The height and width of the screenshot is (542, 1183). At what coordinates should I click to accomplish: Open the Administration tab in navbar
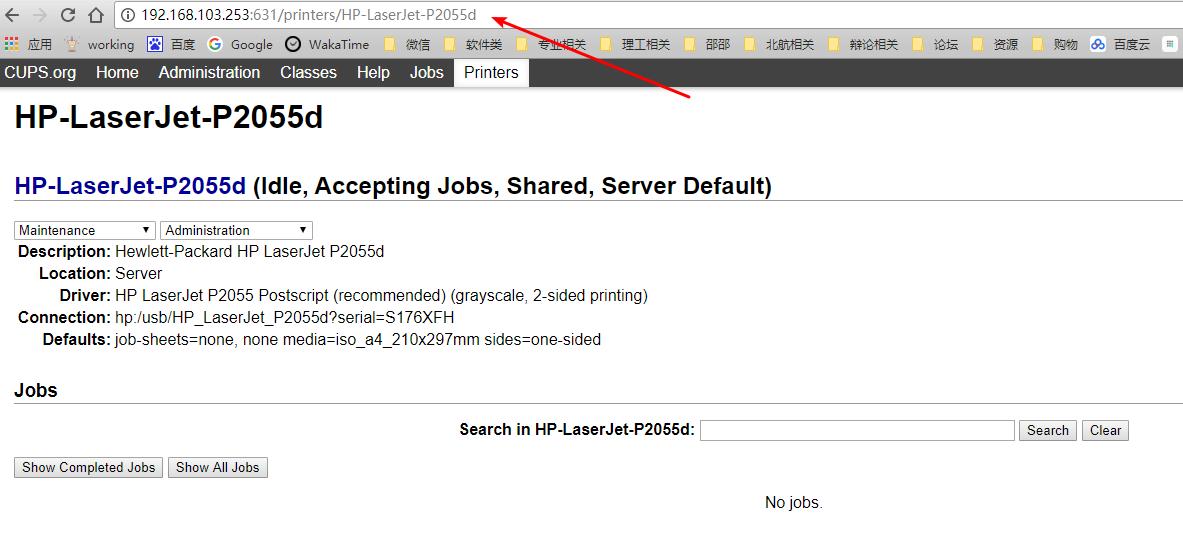tap(209, 72)
